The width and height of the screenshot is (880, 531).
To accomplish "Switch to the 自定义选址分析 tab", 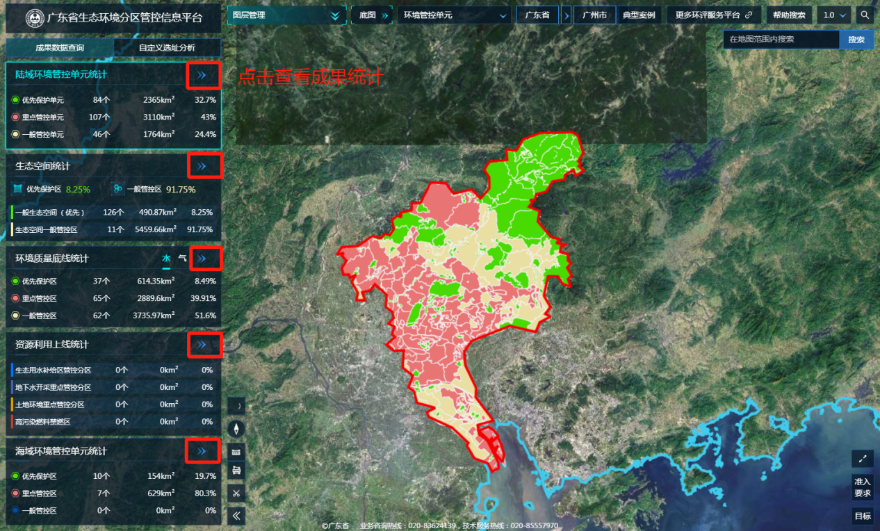I will click(x=167, y=48).
